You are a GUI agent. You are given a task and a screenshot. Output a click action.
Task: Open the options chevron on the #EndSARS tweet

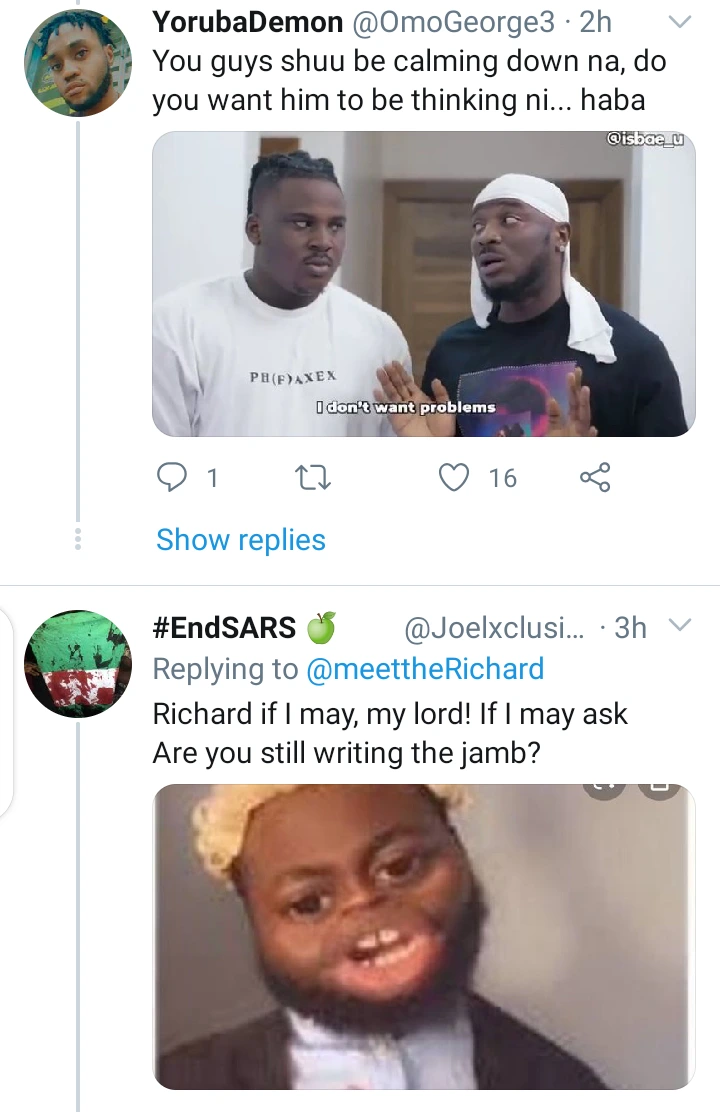click(x=679, y=626)
